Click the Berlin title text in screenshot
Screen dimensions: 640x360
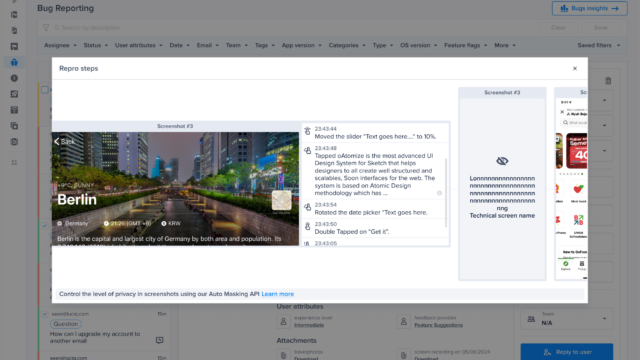pyautogui.click(x=77, y=200)
